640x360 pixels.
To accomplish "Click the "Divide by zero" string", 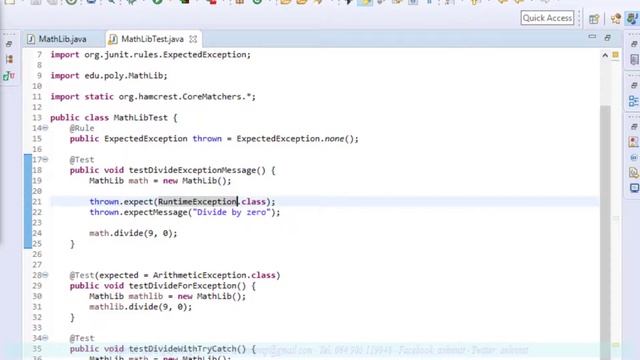I will click(x=231, y=212).
